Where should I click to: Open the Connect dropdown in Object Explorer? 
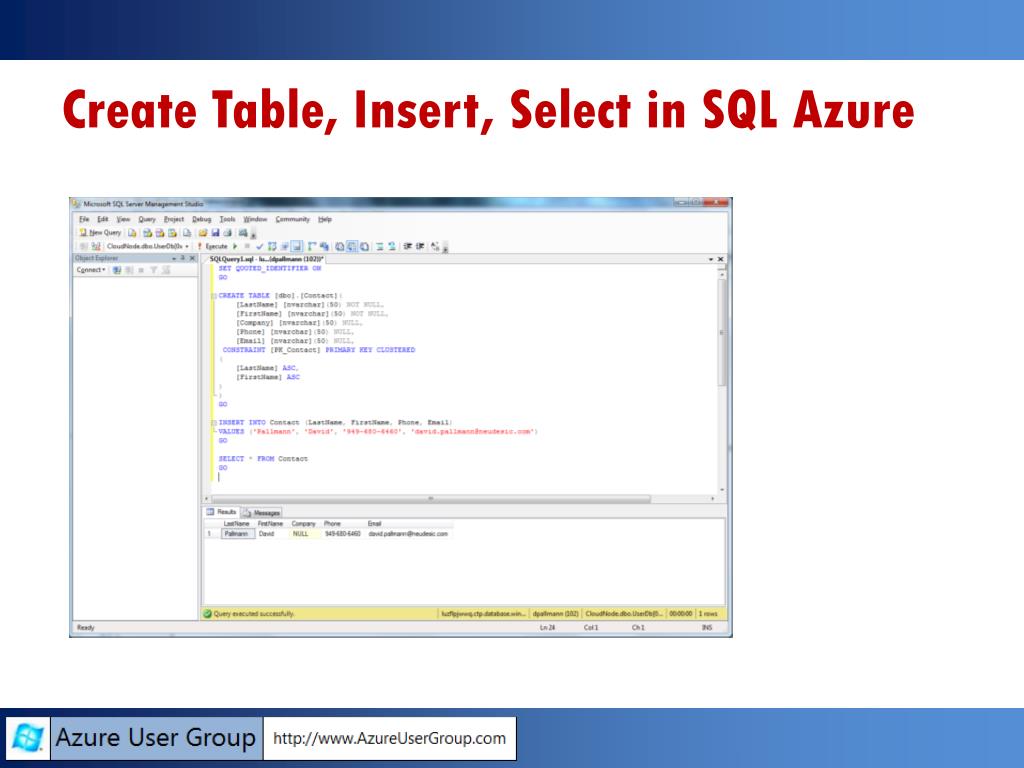click(x=91, y=270)
